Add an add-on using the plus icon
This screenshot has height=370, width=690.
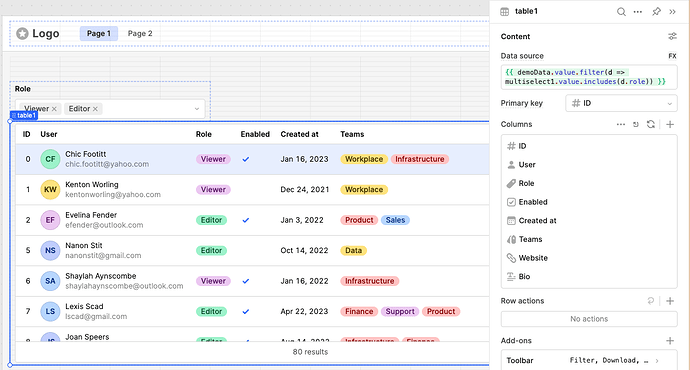tap(670, 341)
